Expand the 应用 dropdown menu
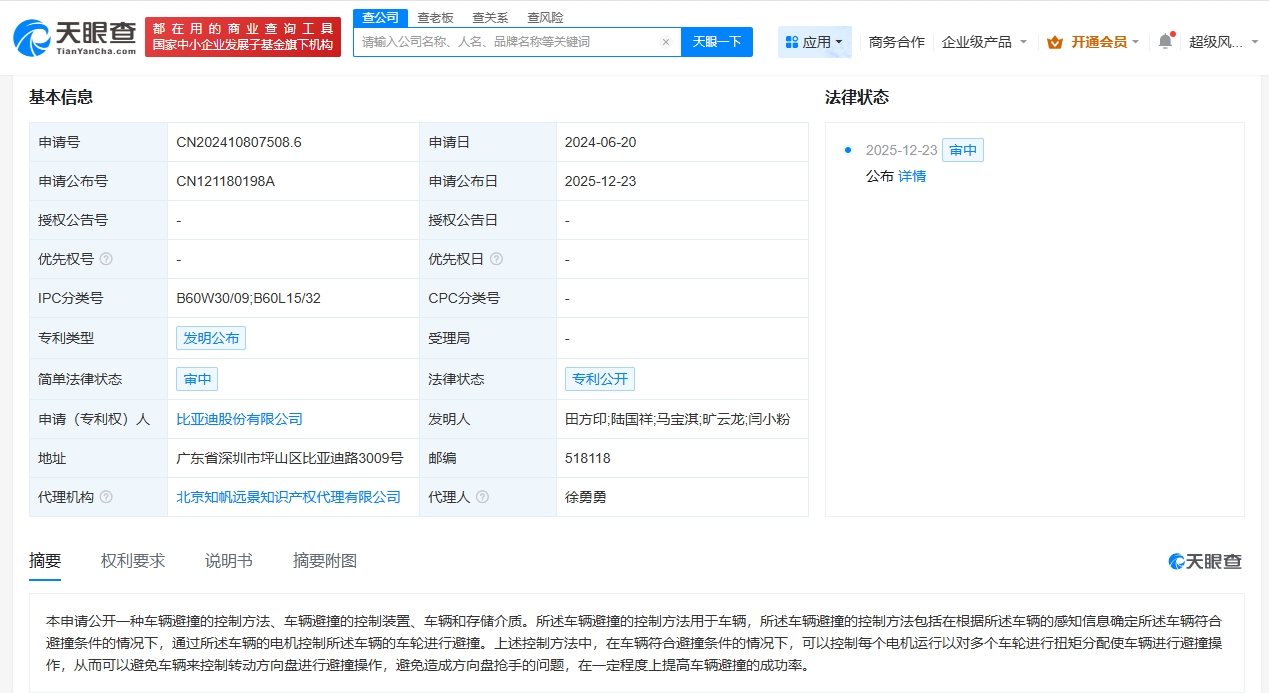The height and width of the screenshot is (693, 1269). click(x=814, y=42)
